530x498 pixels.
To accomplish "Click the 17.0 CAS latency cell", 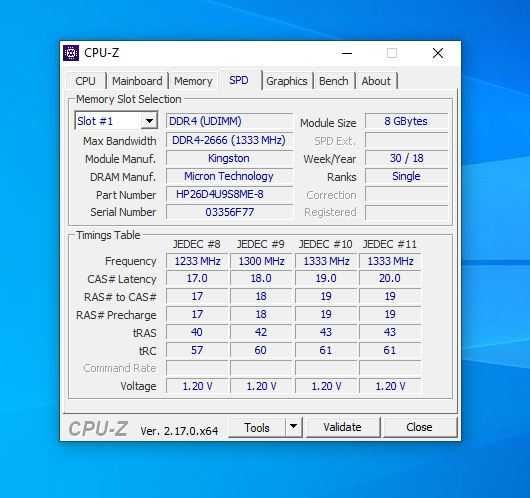I will pos(197,279).
